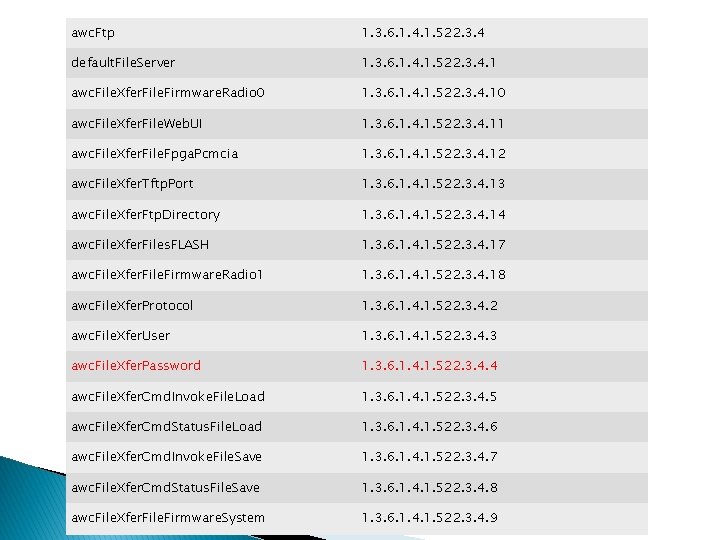Click awcFileXferCmdStatusFileLoad entry
720x540 pixels.
pos(167,427)
